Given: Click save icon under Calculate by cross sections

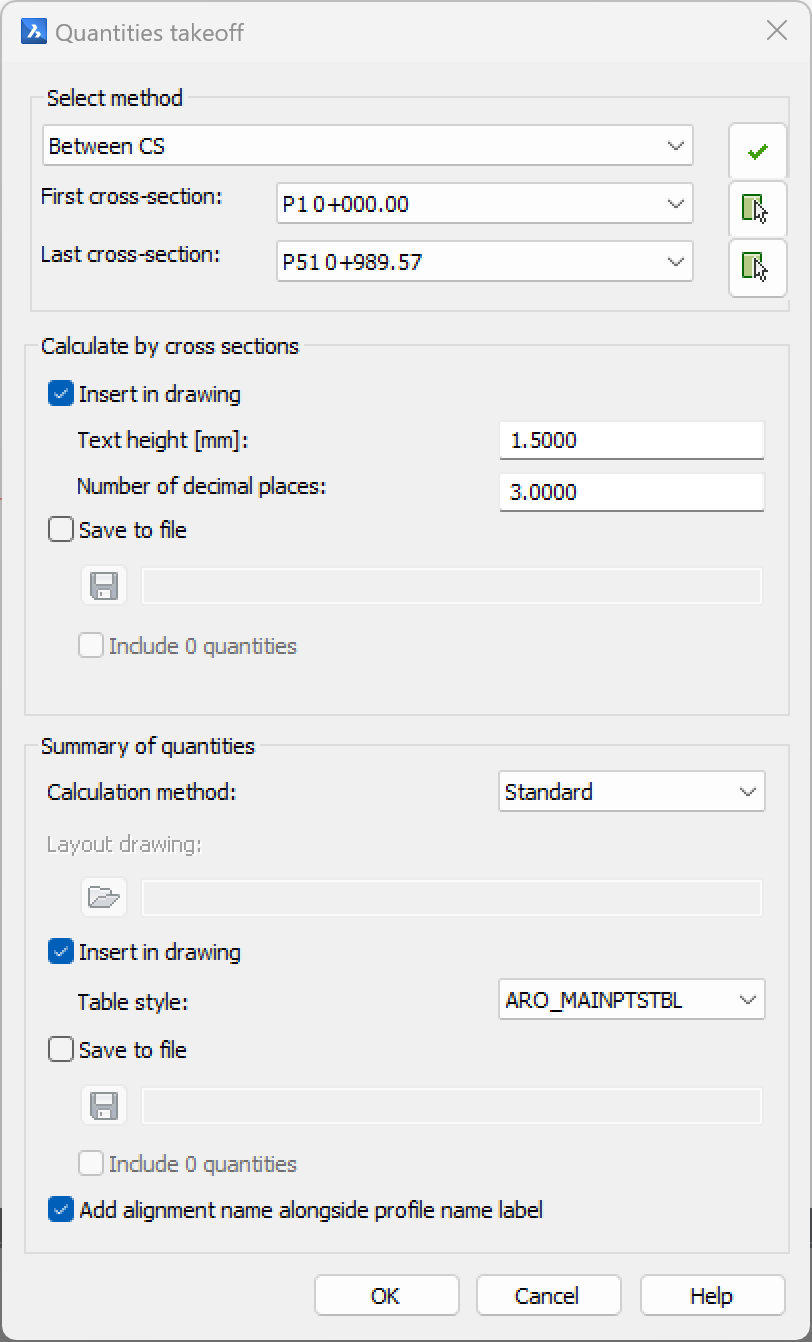Looking at the screenshot, I should tap(104, 586).
